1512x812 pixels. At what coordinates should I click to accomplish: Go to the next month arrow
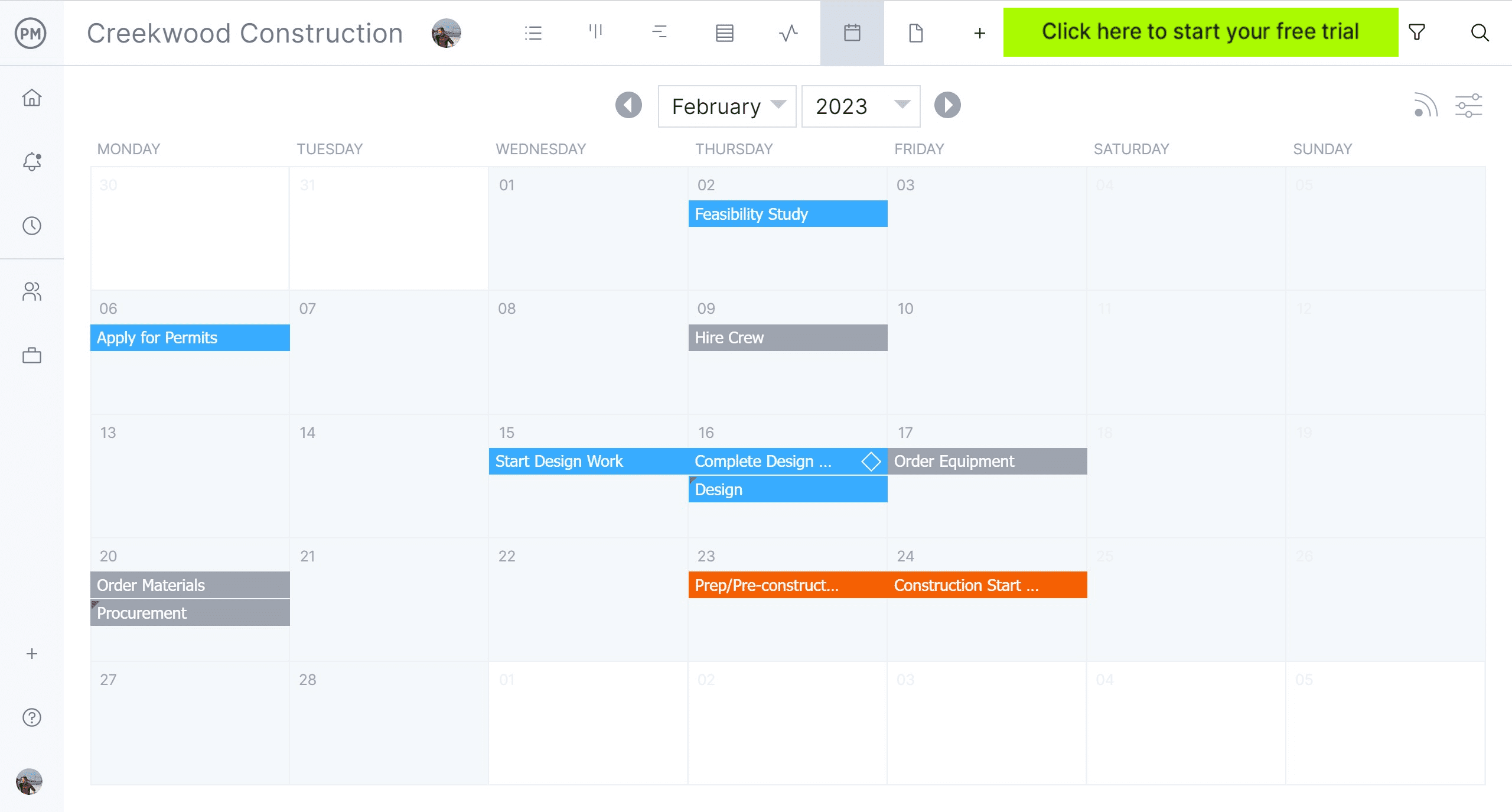click(947, 105)
